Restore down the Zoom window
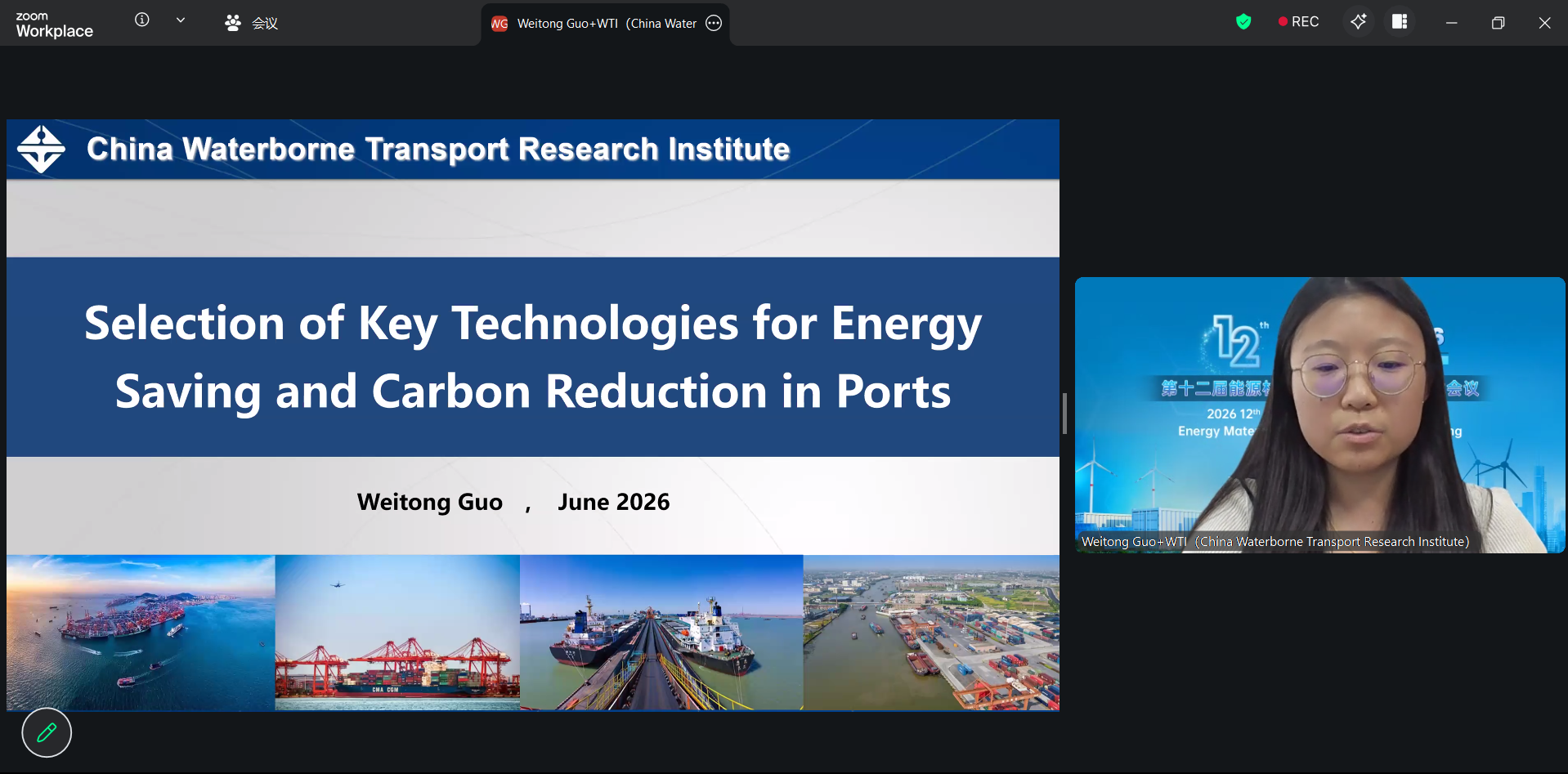 [x=1498, y=23]
